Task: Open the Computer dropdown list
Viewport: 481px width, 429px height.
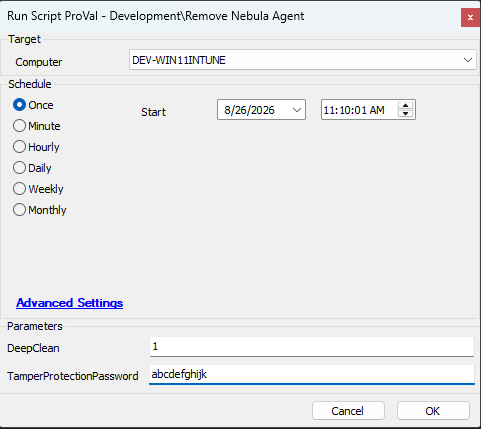Action: 468,60
